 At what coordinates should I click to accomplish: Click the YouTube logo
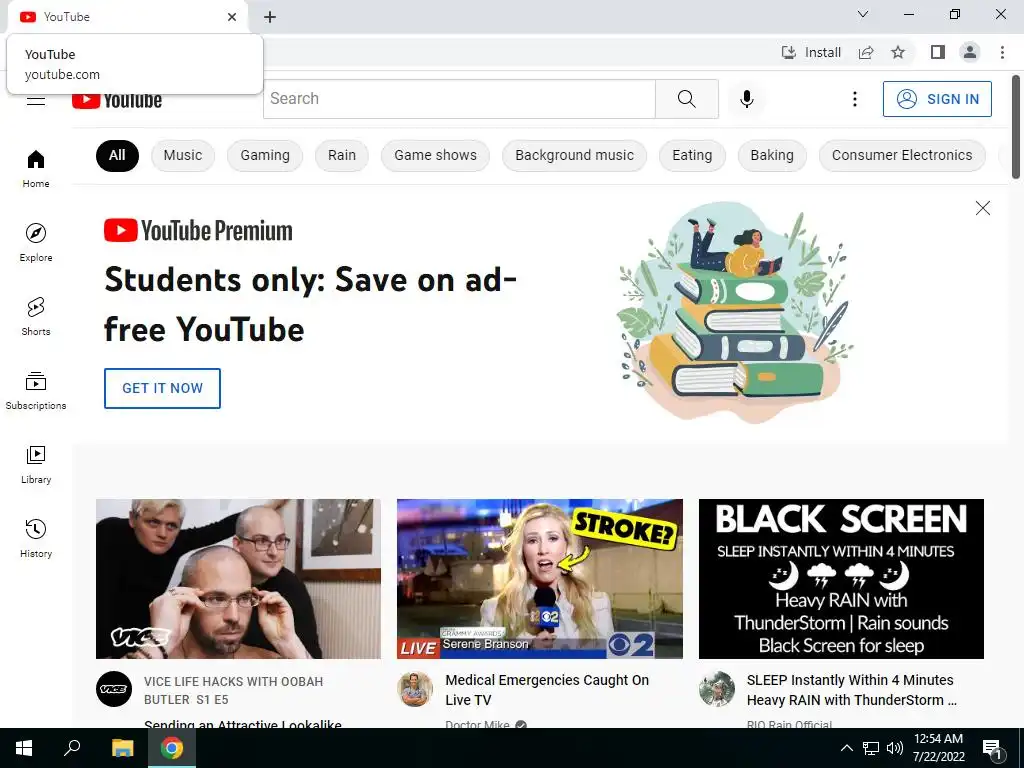117,101
